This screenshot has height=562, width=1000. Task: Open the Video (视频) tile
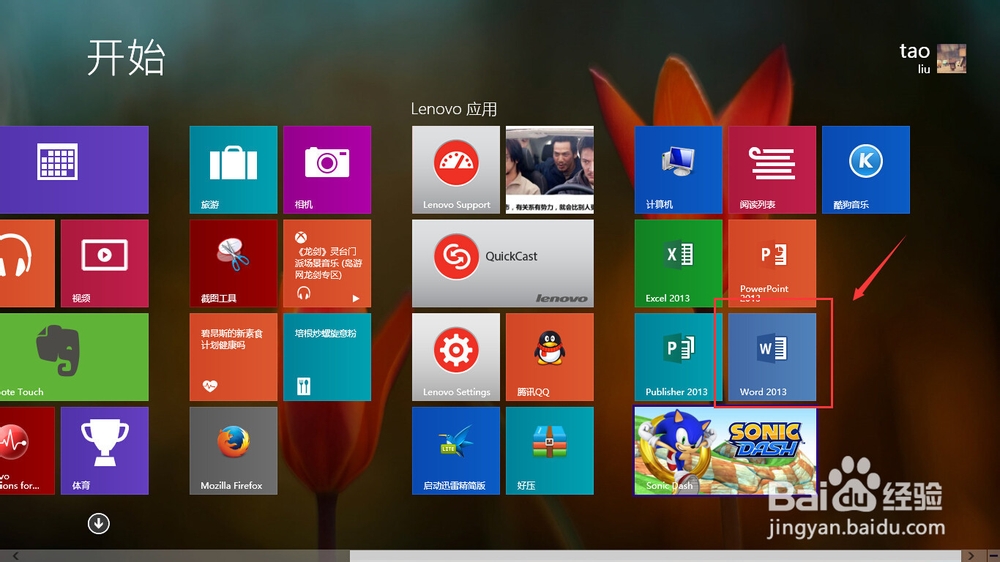click(105, 263)
